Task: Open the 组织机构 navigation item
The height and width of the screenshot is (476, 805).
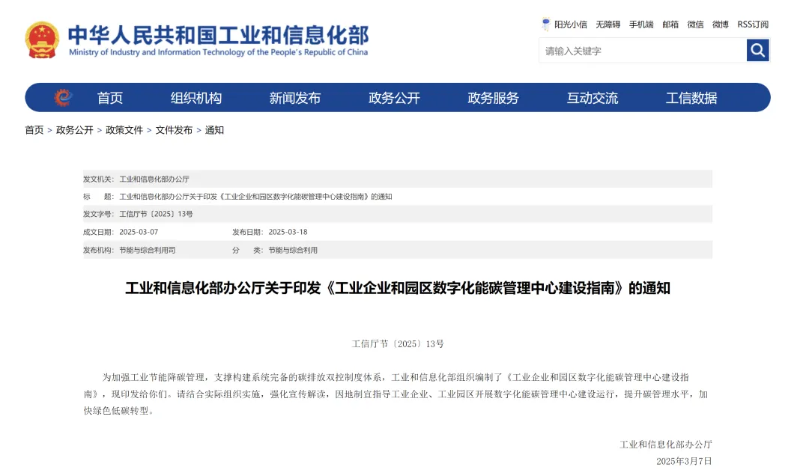Action: point(196,98)
